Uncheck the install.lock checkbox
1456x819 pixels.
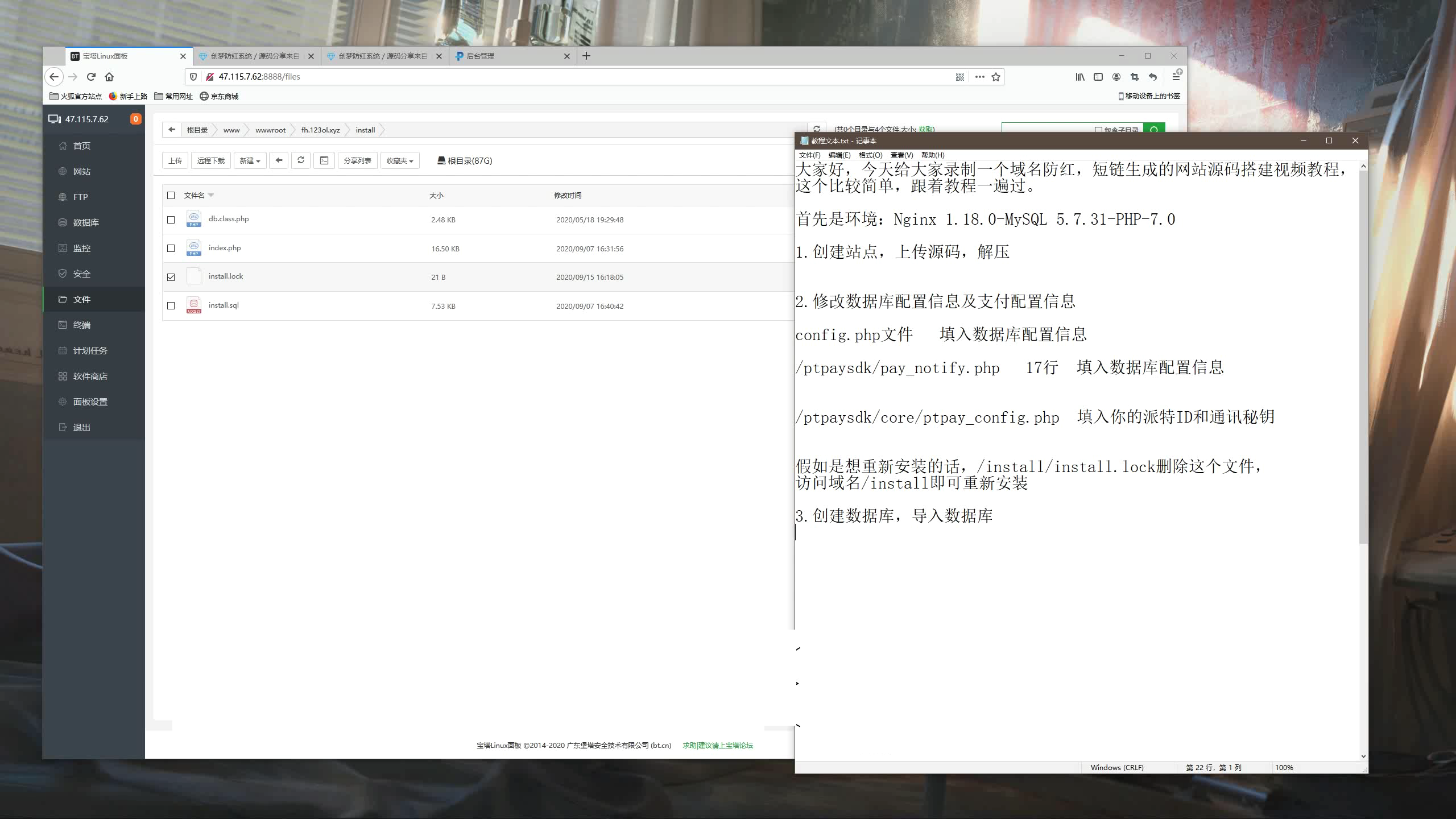(x=171, y=277)
